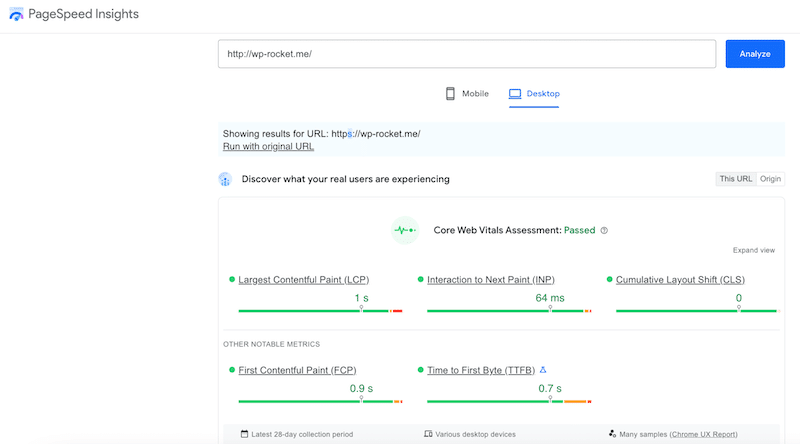Screen dimensions: 800x444
Task: Click the real users experience icon
Action: pos(225,179)
